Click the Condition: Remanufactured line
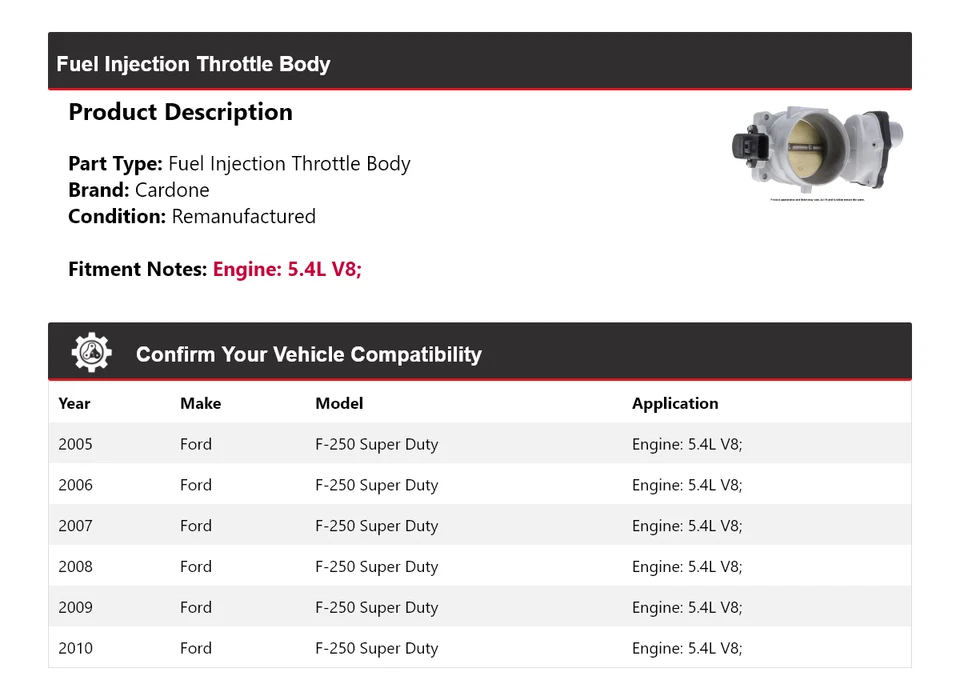This screenshot has height=700, width=960. (x=192, y=216)
